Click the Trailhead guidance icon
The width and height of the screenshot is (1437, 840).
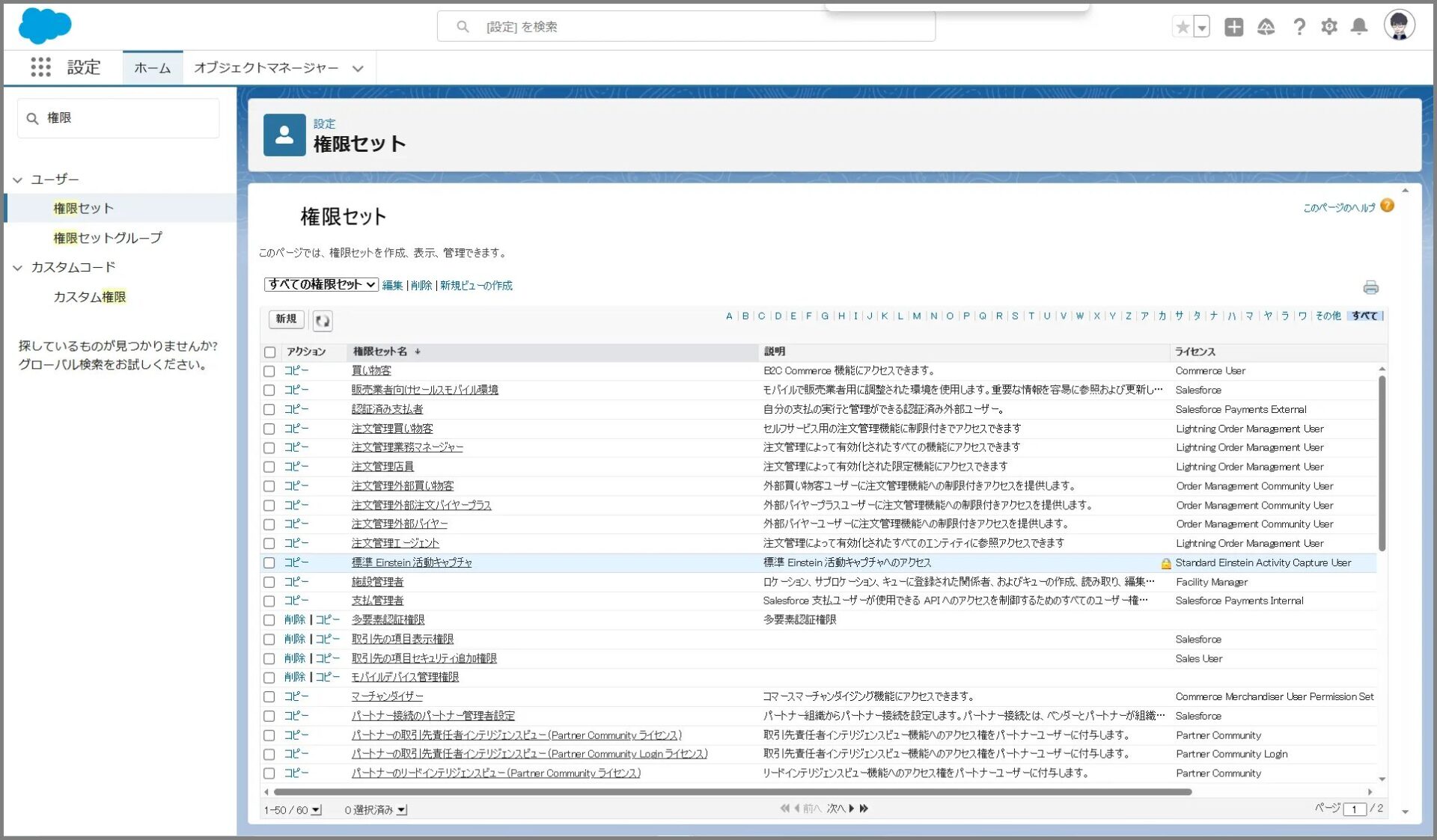[x=1266, y=27]
